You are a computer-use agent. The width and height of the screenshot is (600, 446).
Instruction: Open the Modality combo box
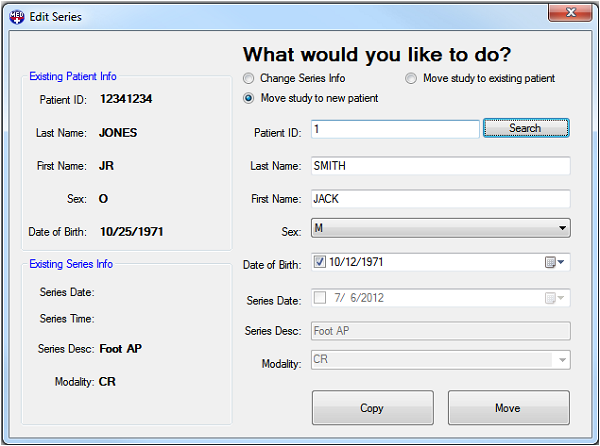point(562,360)
